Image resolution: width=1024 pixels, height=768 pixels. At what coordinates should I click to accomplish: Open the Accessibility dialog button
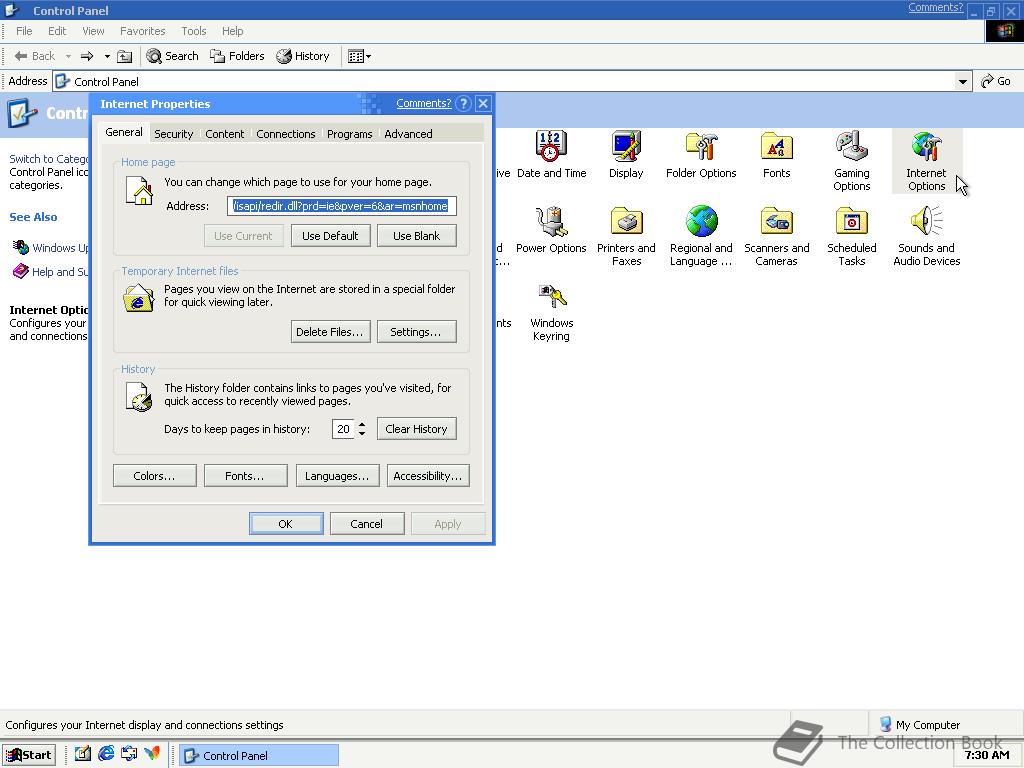pyautogui.click(x=428, y=476)
